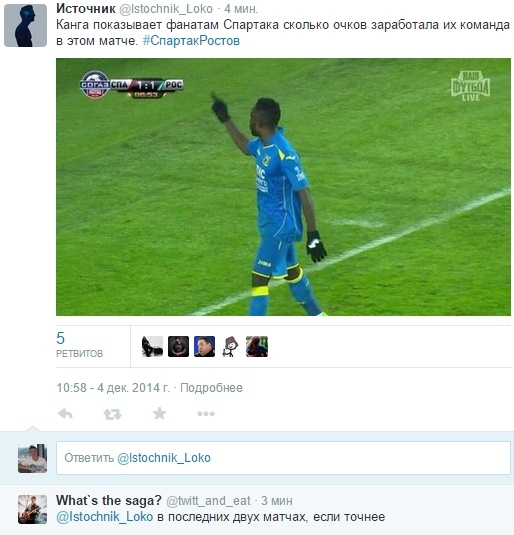Click @twitt_and_eat handle in the reply
Screen dimensions: 514x535
pyautogui.click(x=208, y=501)
